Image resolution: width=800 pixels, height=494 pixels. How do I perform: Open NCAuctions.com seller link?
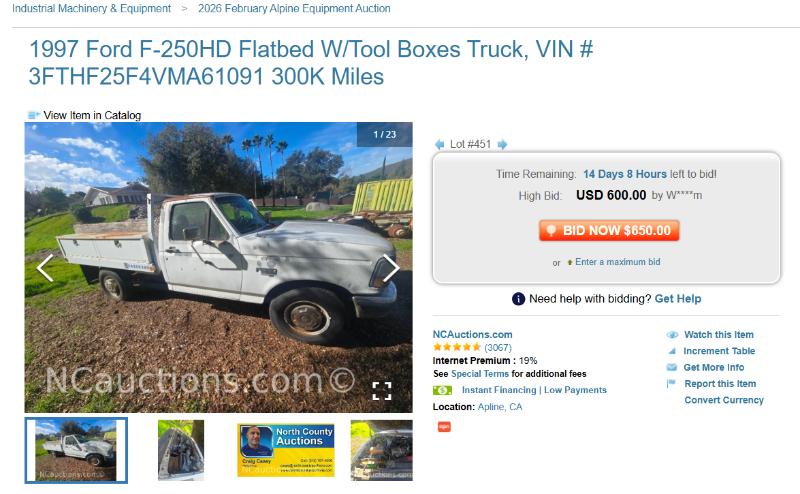pyautogui.click(x=472, y=335)
